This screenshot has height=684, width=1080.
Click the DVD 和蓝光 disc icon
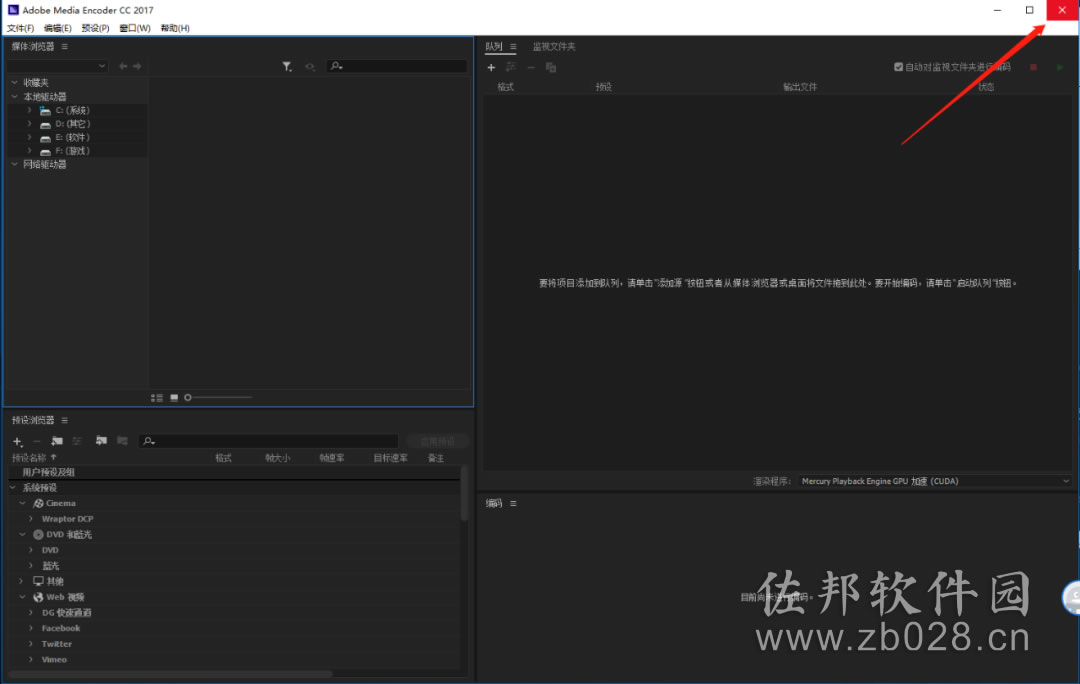[x=39, y=535]
